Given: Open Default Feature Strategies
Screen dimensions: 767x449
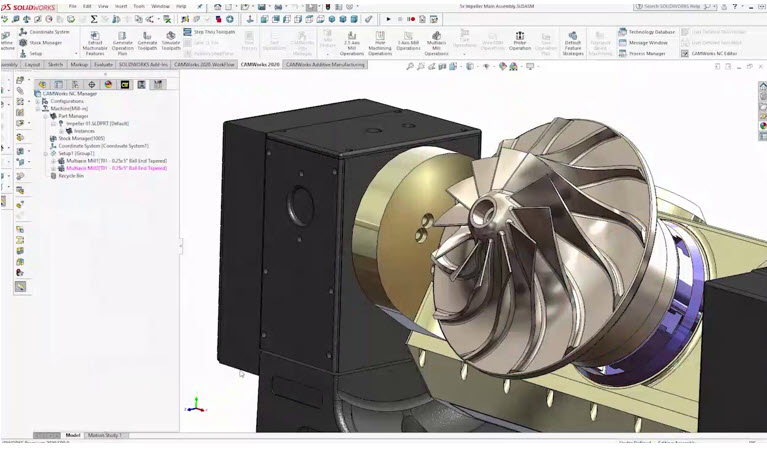Looking at the screenshot, I should [573, 43].
